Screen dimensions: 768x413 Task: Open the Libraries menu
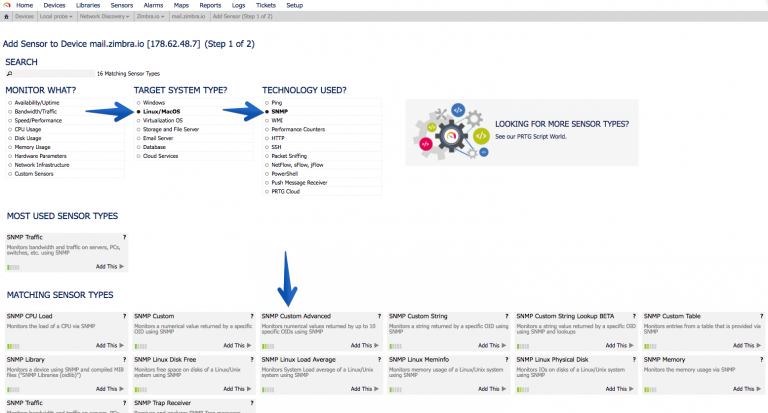88,5
